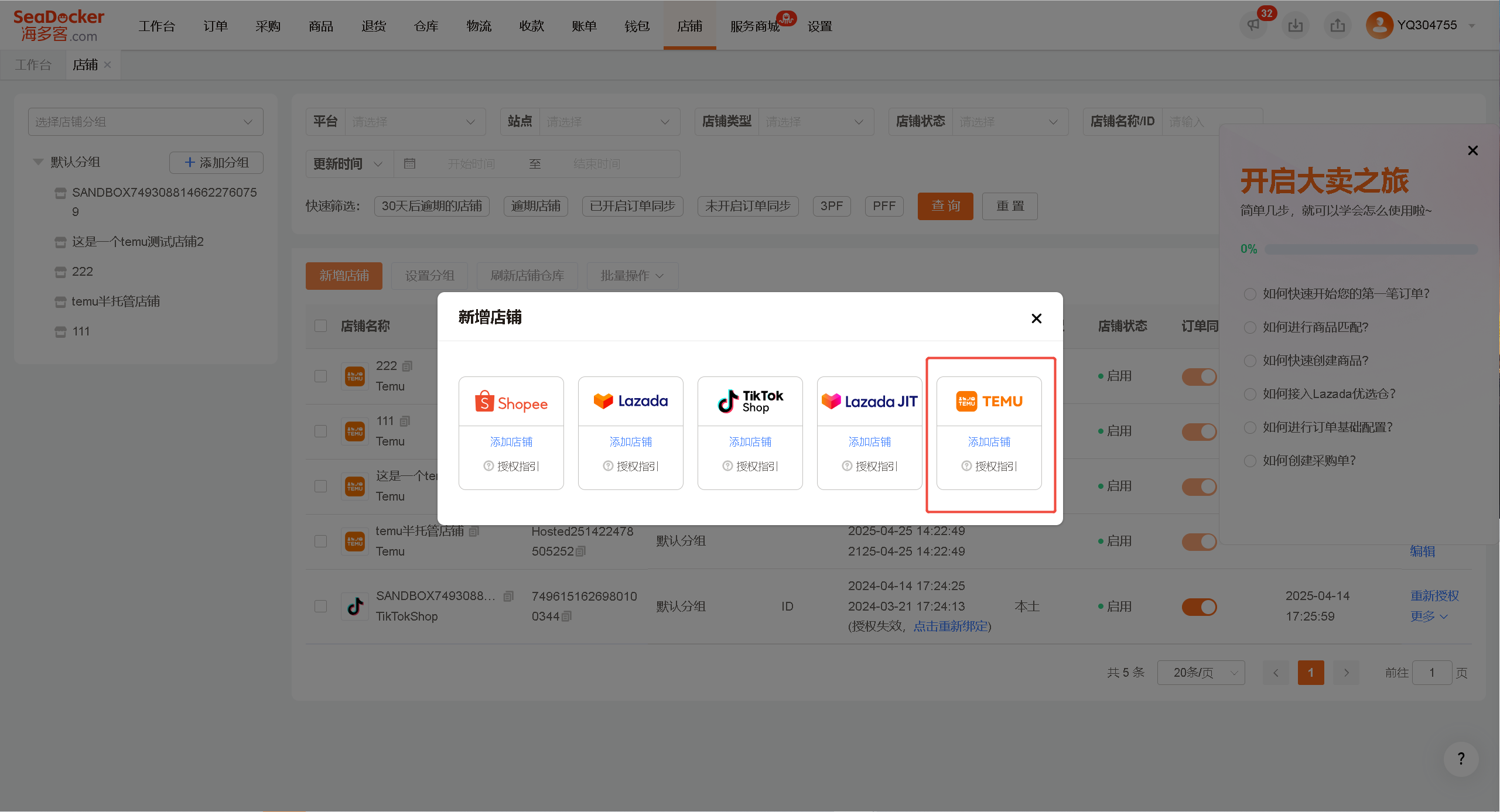Select 如何创建采购单 guide radio
Image resolution: width=1500 pixels, height=812 pixels.
pos(1250,461)
